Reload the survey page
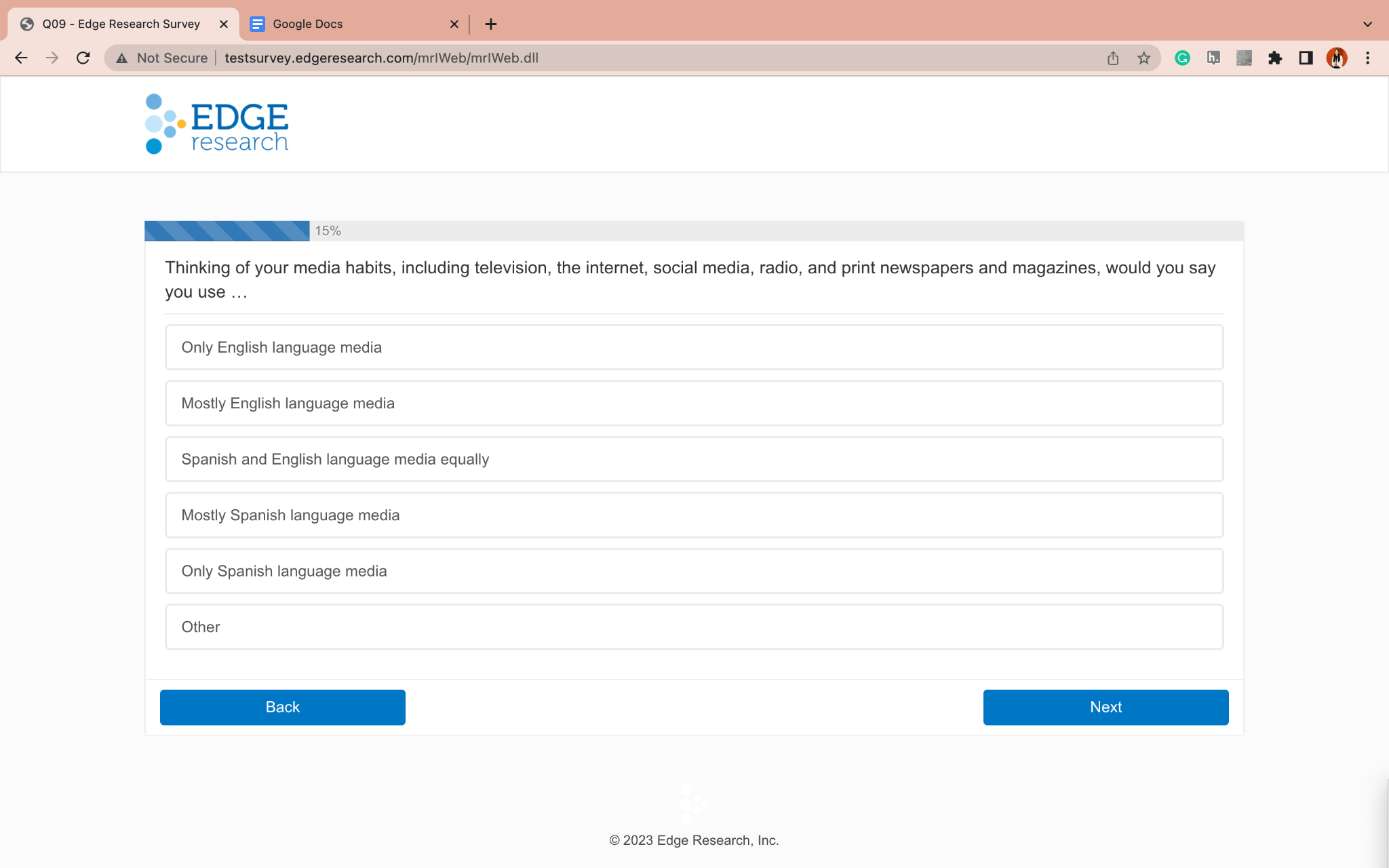This screenshot has height=868, width=1389. (83, 58)
